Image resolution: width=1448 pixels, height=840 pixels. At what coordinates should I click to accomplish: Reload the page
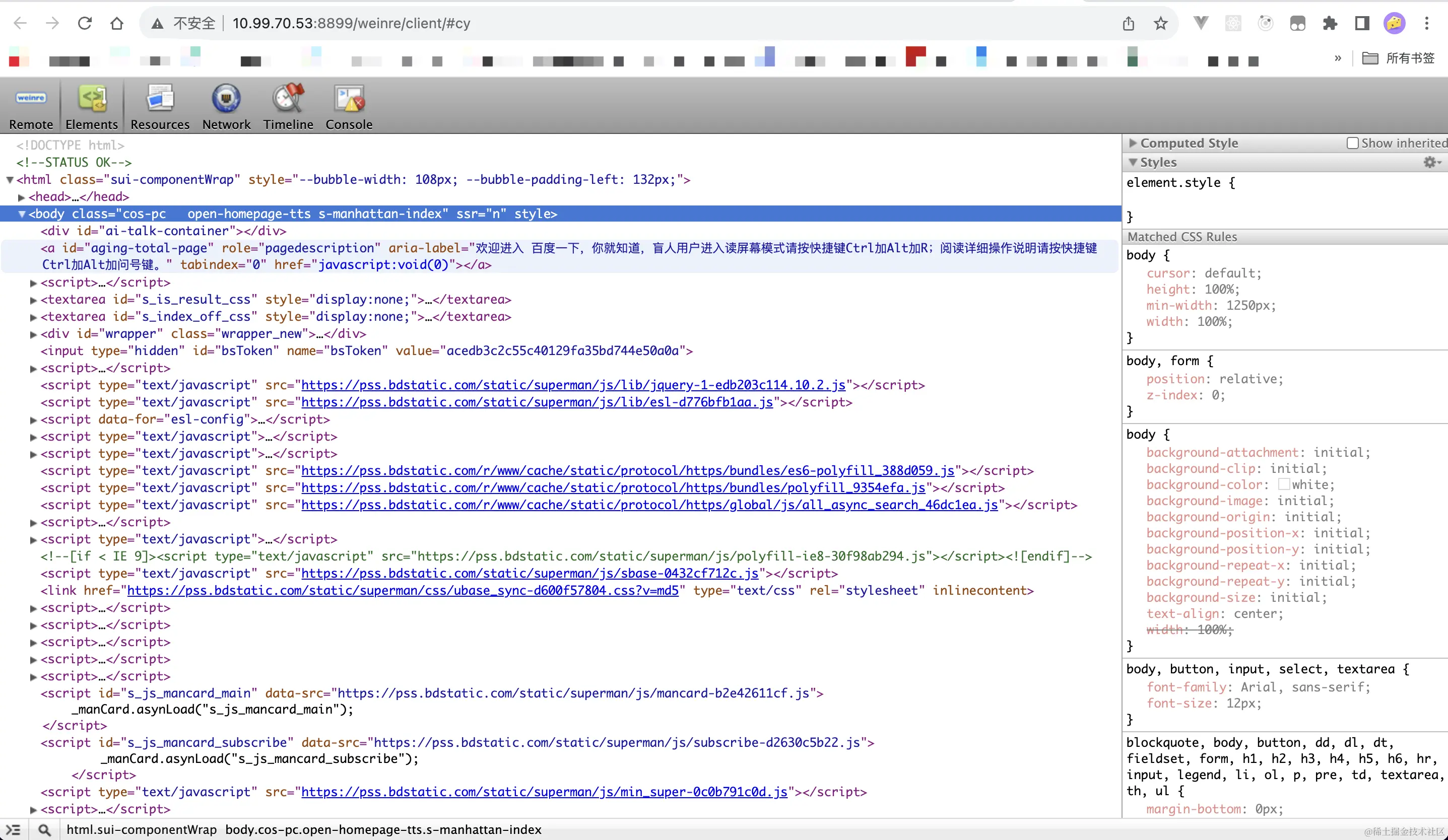(x=85, y=23)
